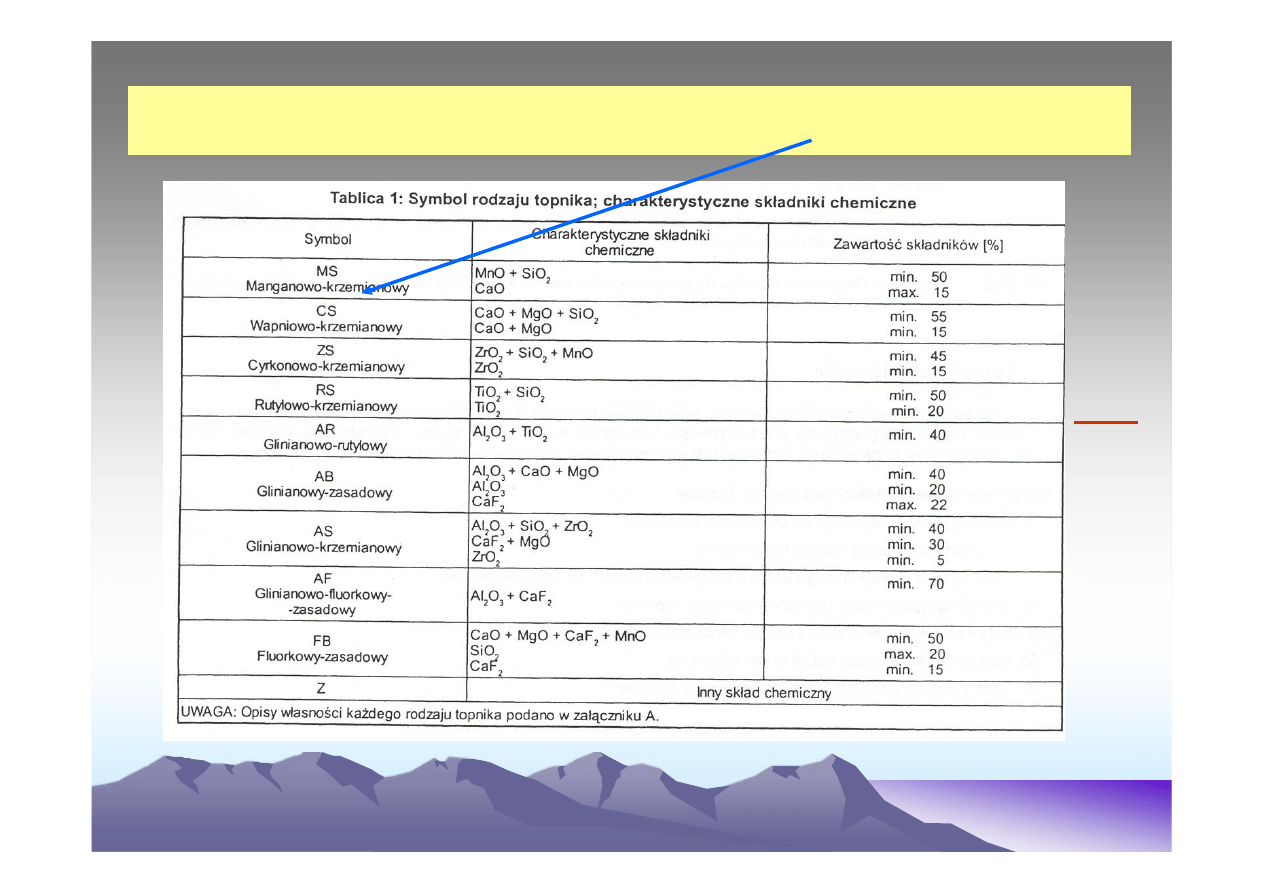The height and width of the screenshot is (893, 1263).
Task: Select the 'Charakterystyczne składniki chemiczne' header cell
Action: coord(619,242)
